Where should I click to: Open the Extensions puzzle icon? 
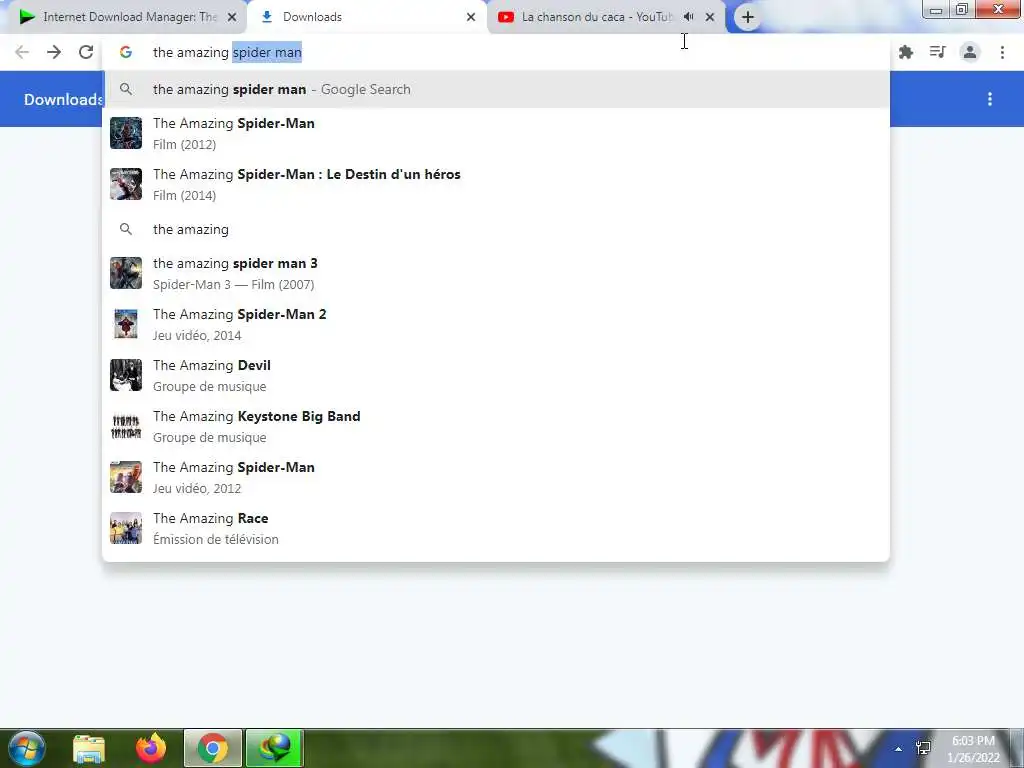pyautogui.click(x=906, y=52)
